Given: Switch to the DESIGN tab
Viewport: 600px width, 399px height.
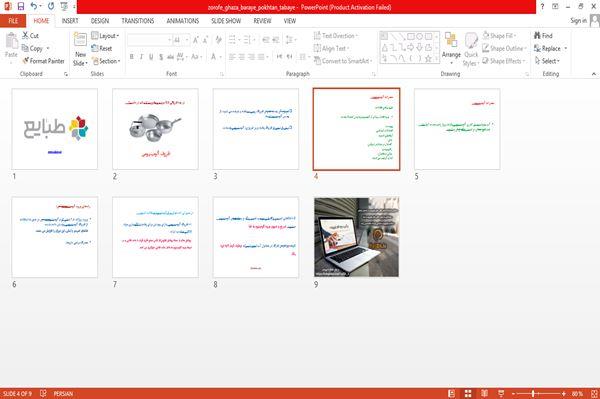Looking at the screenshot, I should [x=100, y=21].
